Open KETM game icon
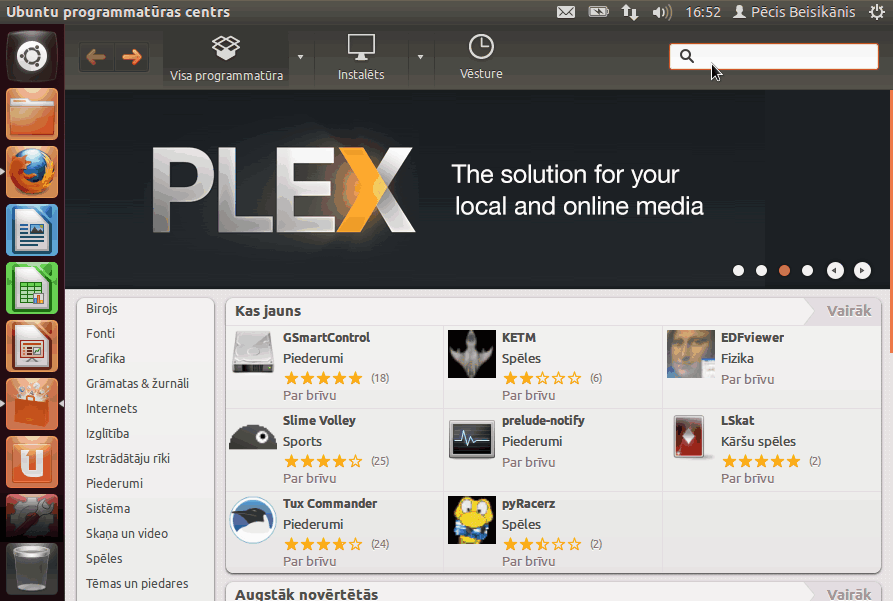This screenshot has width=893, height=601. (x=472, y=354)
